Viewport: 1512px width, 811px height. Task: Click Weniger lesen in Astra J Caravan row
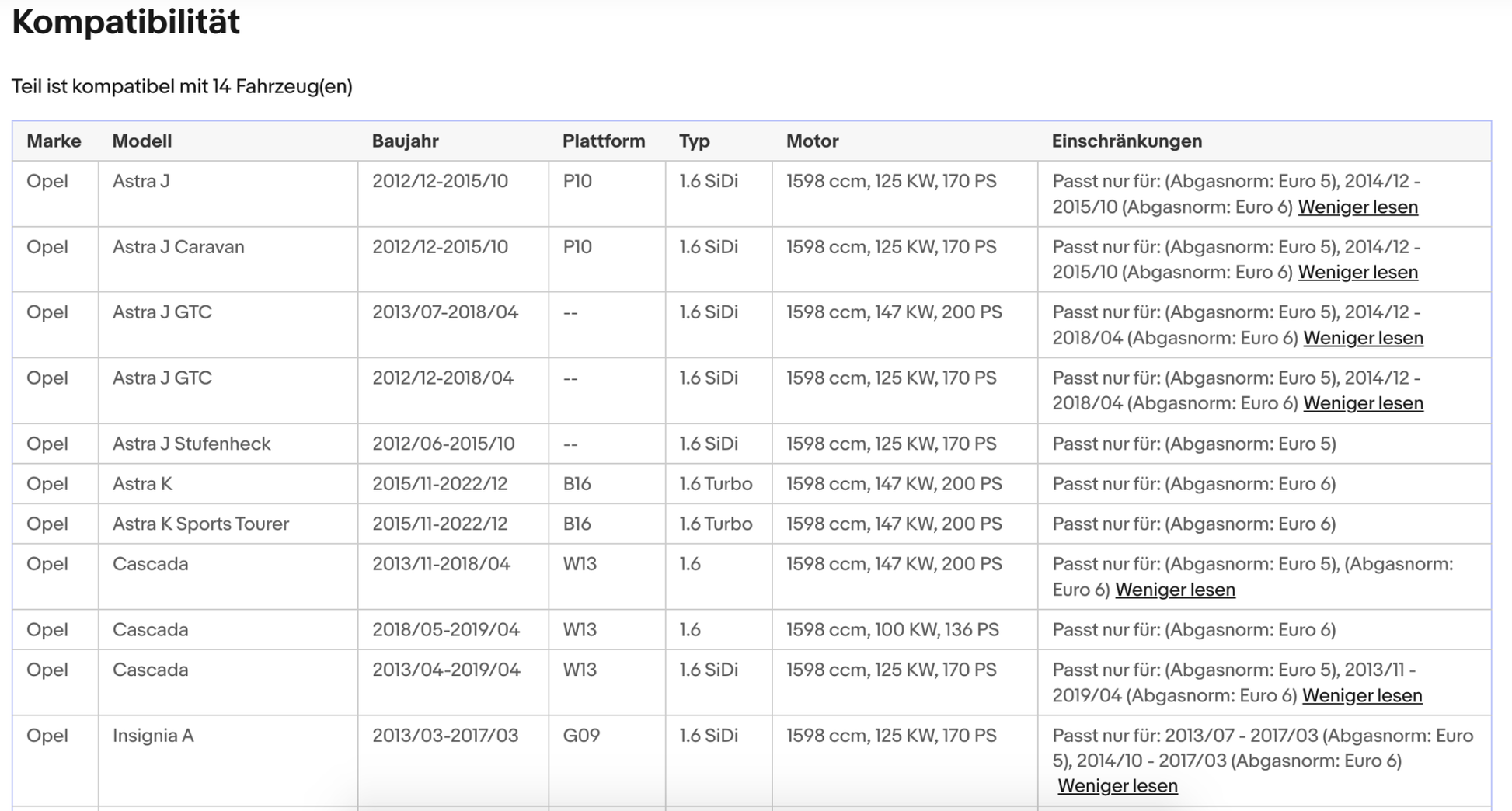point(1357,273)
